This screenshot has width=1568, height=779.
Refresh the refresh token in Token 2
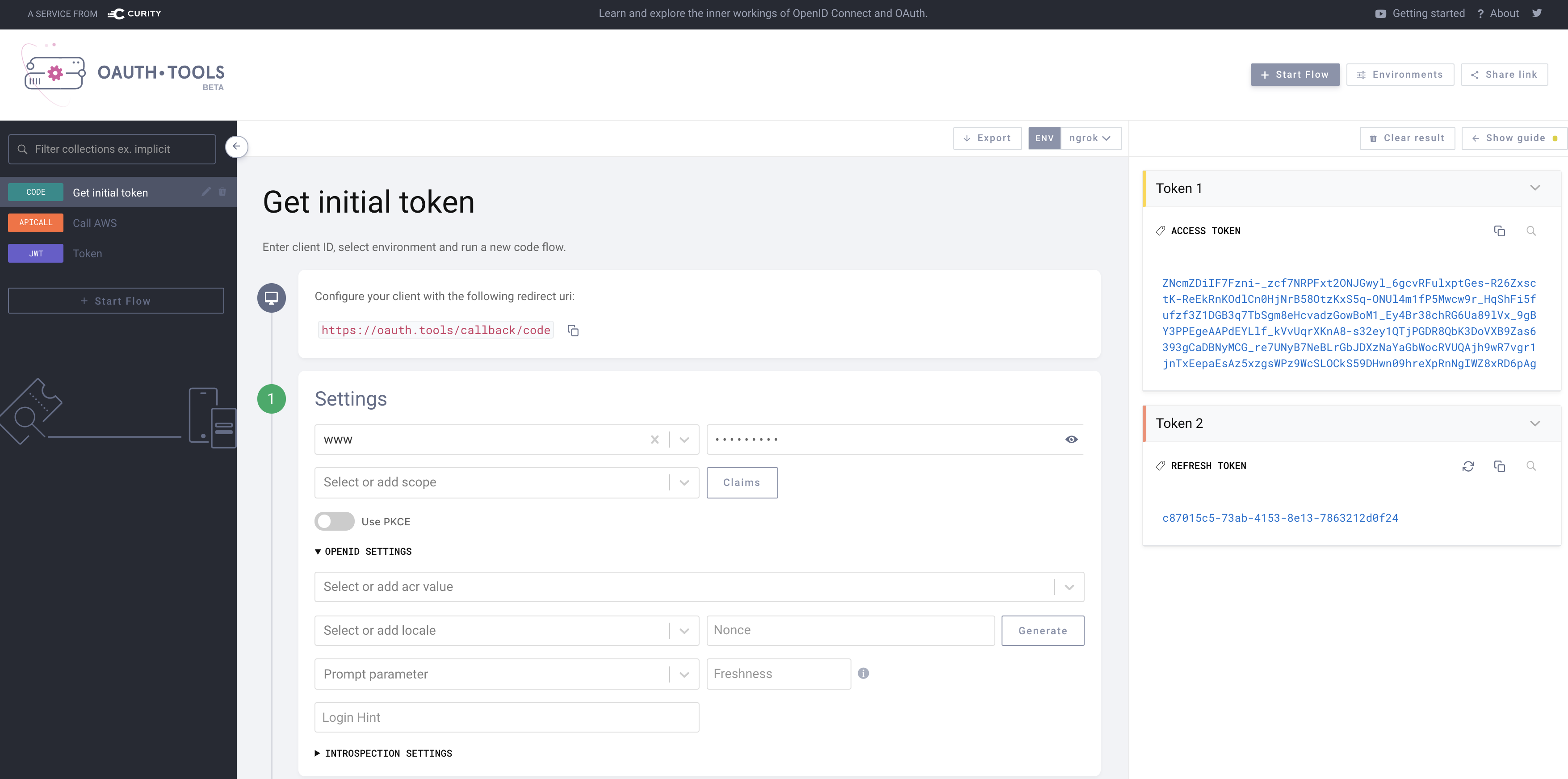(1469, 466)
